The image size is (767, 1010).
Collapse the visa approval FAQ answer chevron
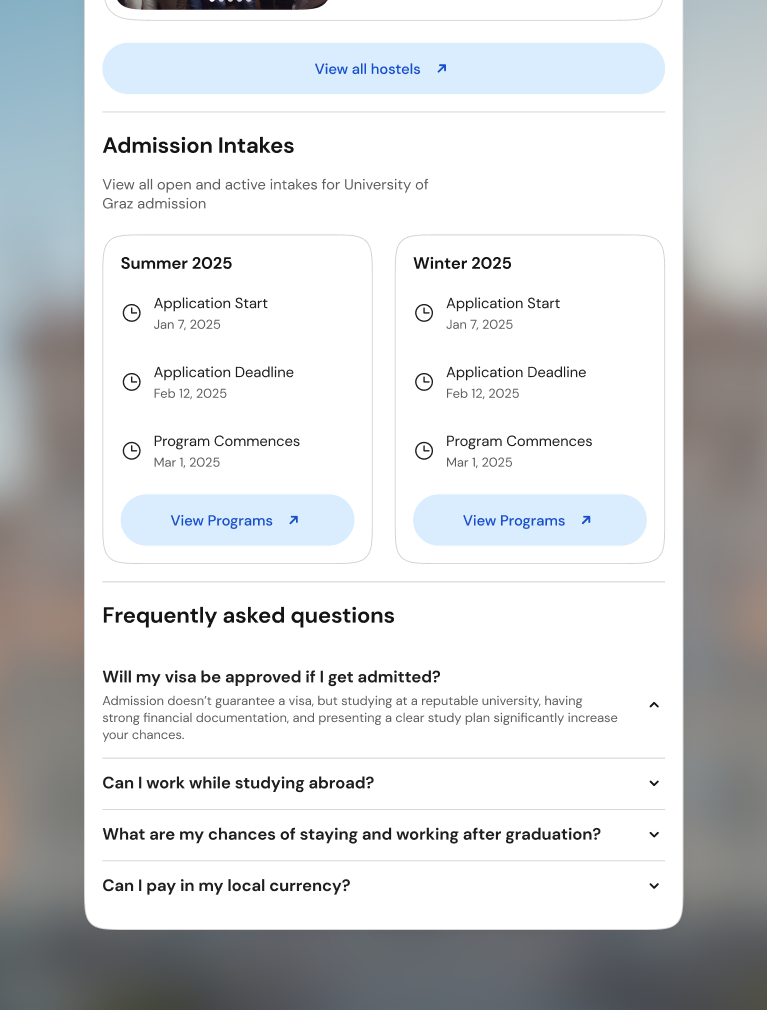[x=654, y=705]
